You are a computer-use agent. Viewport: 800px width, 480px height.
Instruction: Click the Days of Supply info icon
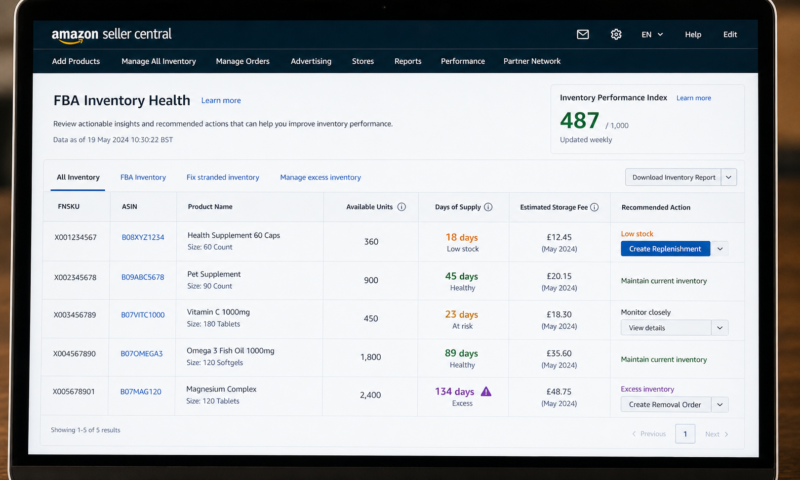[488, 207]
